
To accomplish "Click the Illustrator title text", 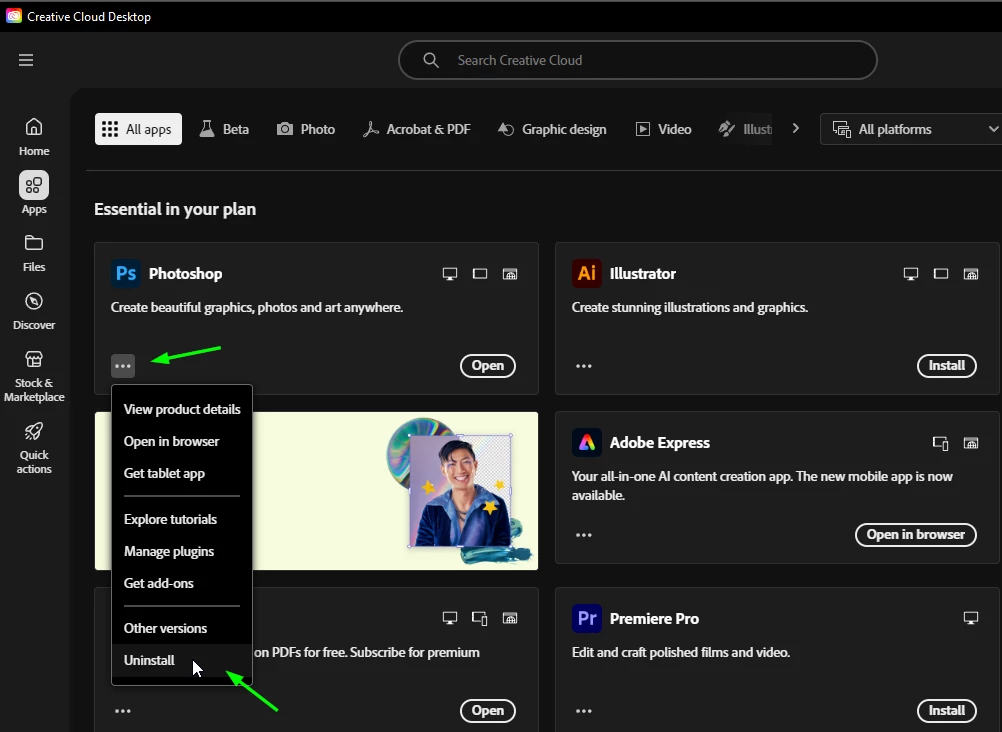I will pyautogui.click(x=642, y=274).
